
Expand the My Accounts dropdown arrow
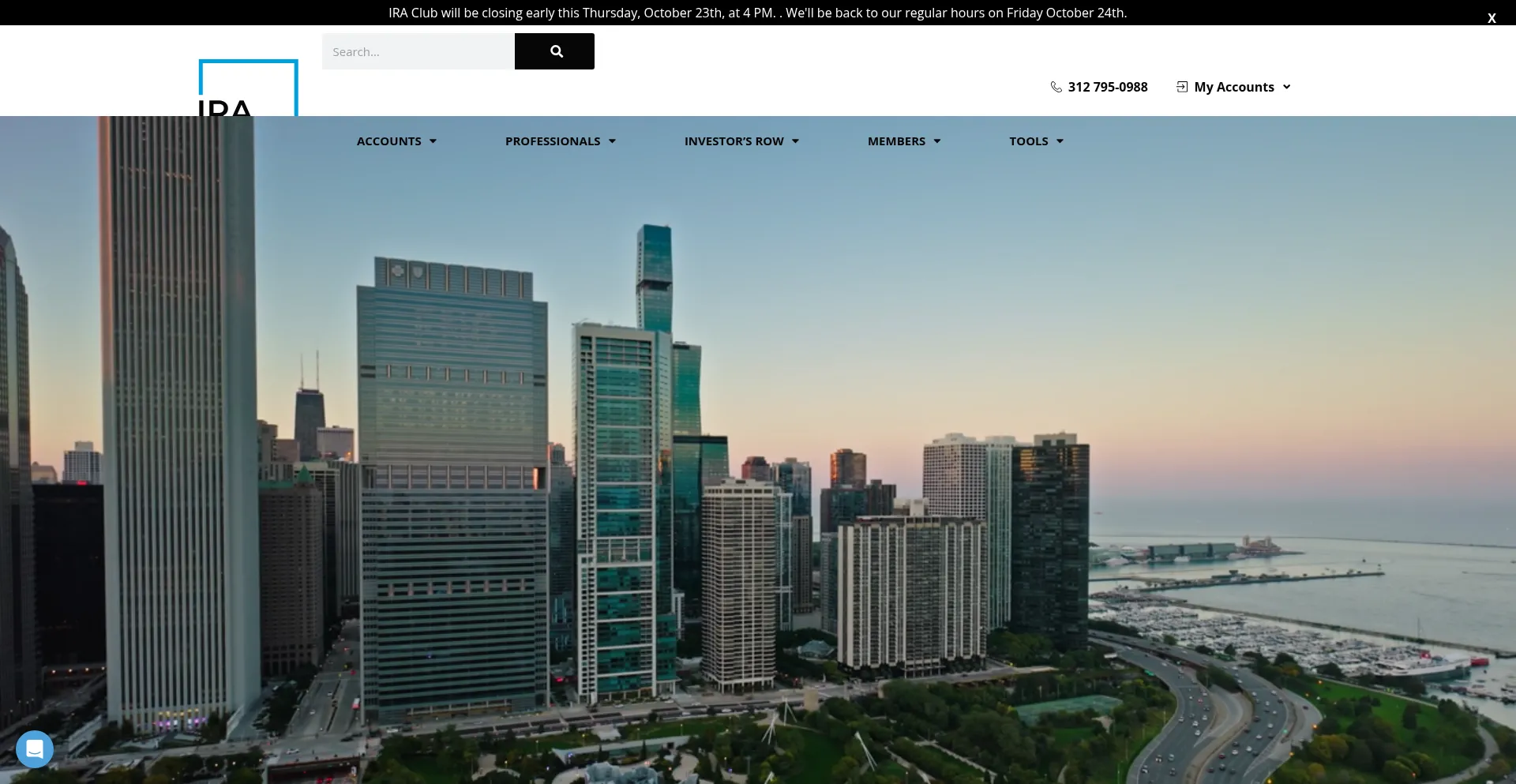pyautogui.click(x=1286, y=87)
